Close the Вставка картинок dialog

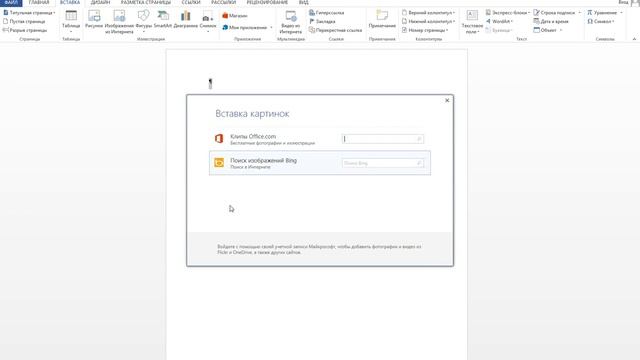[x=447, y=100]
